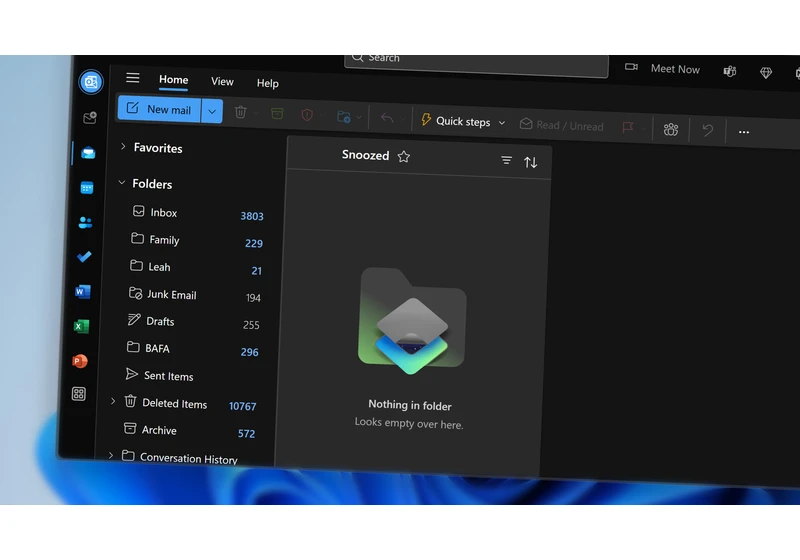Open the Family folder

click(197, 241)
